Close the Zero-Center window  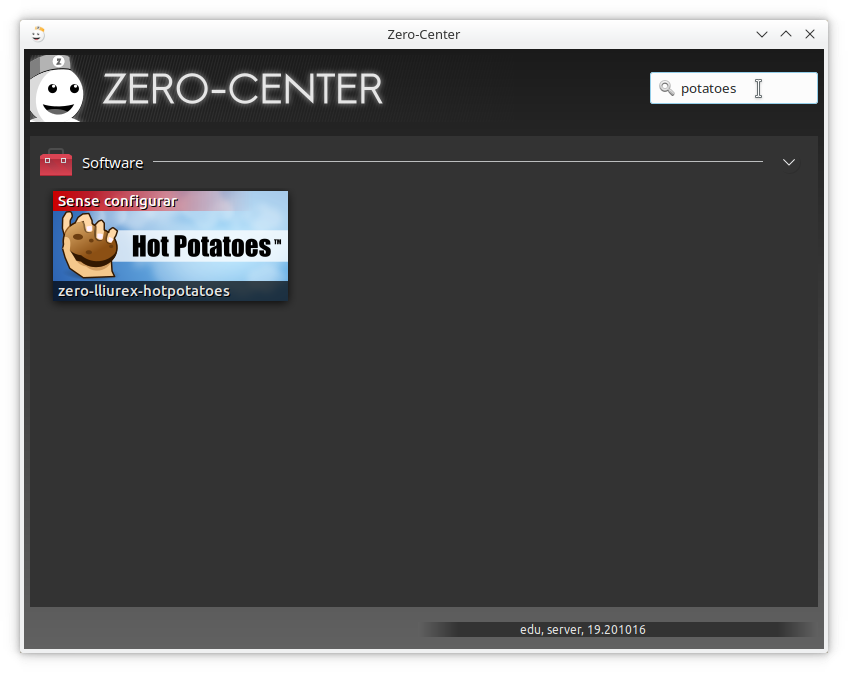[x=810, y=34]
